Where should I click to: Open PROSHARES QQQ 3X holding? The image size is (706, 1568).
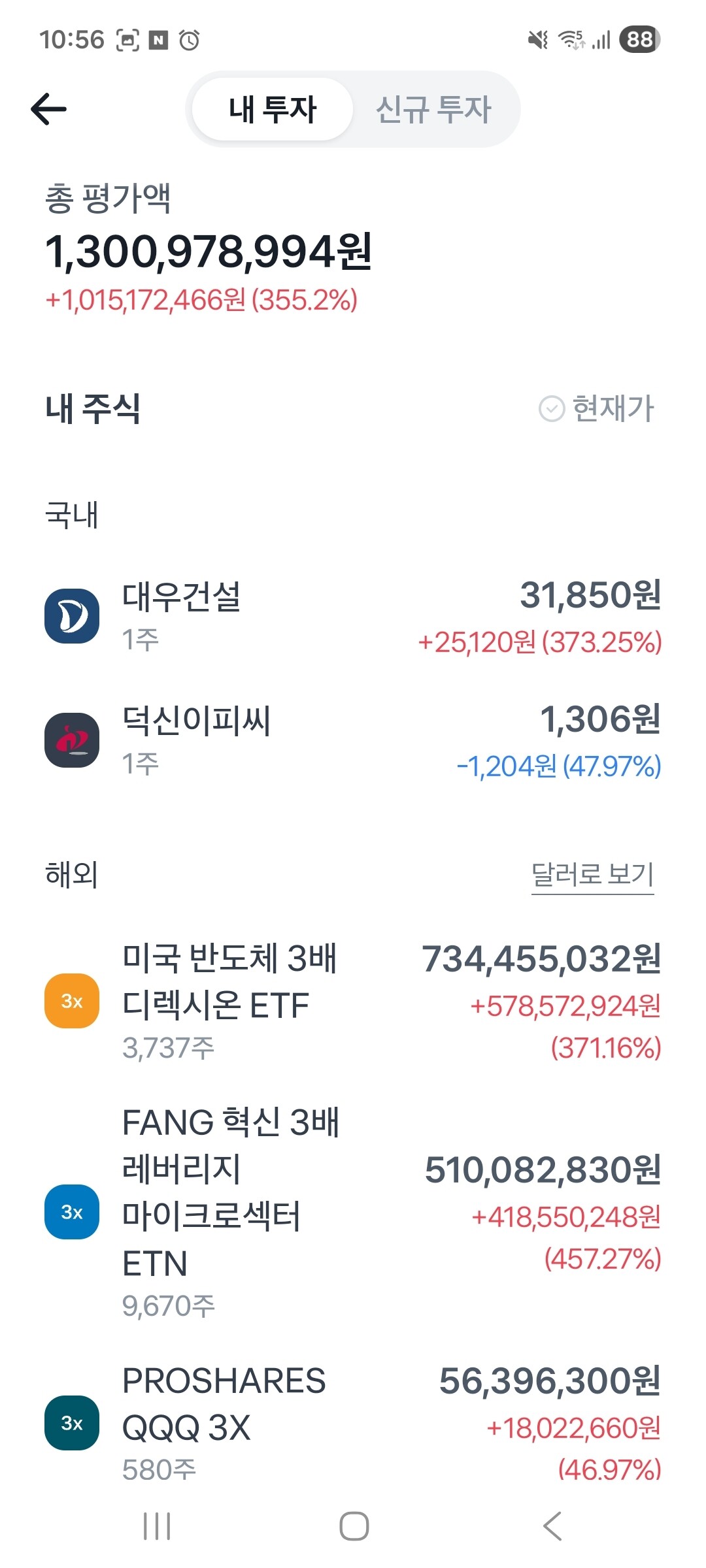pyautogui.click(x=353, y=1423)
